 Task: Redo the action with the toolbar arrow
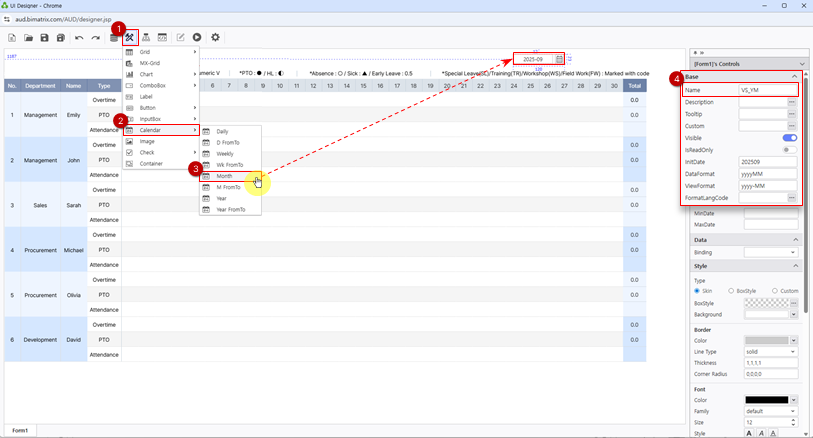[x=95, y=37]
